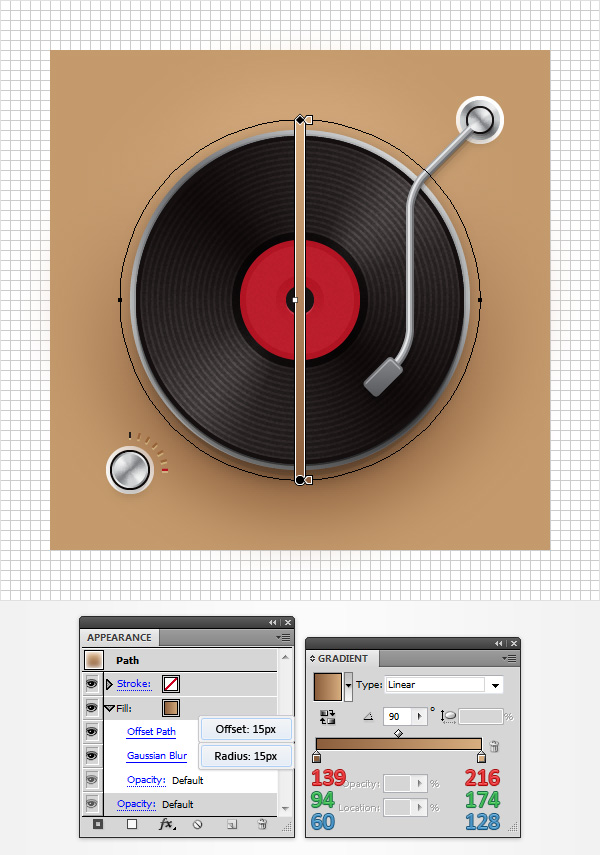Click the left anchor point of the circle

point(120,300)
